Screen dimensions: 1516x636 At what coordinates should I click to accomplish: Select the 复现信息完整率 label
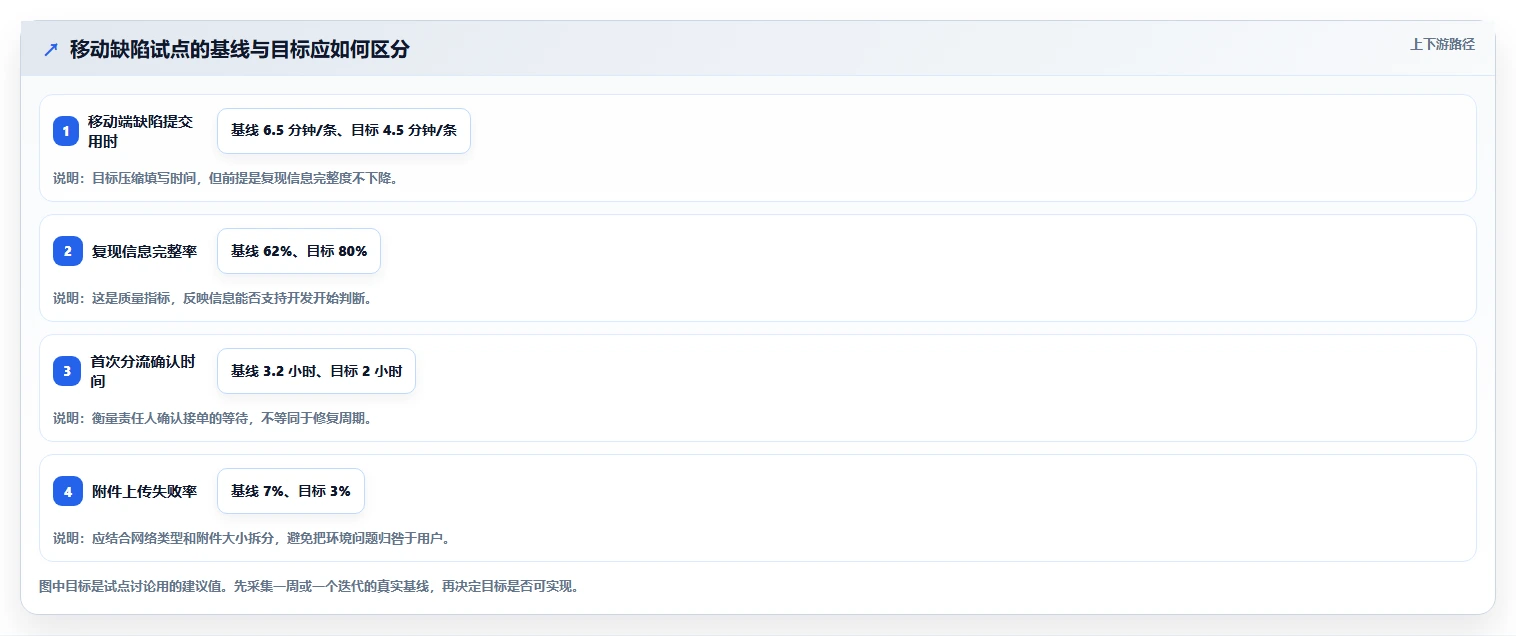144,251
